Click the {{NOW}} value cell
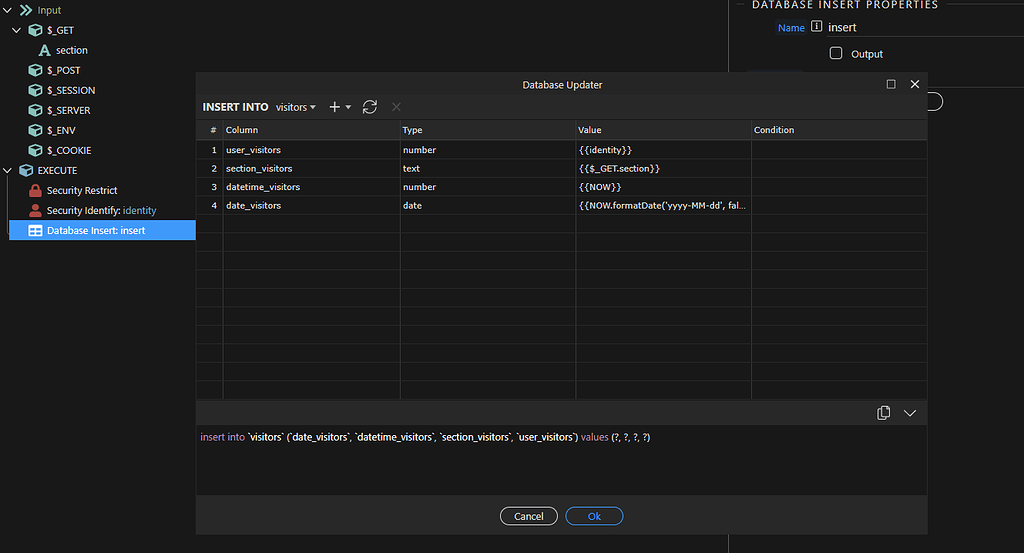This screenshot has width=1024, height=553. (x=664, y=187)
